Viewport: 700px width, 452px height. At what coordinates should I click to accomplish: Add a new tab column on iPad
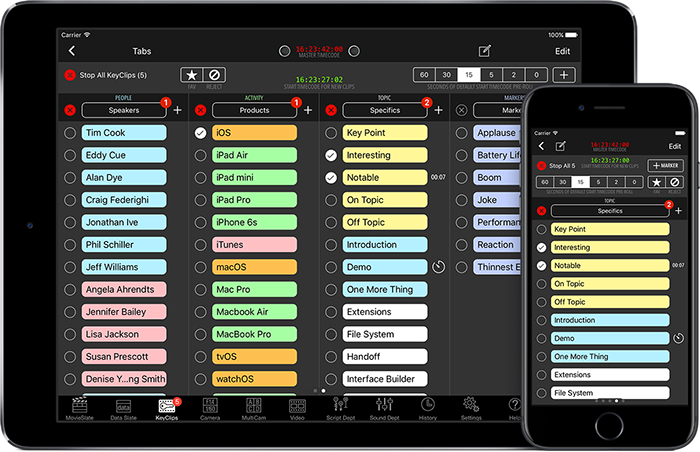(563, 75)
